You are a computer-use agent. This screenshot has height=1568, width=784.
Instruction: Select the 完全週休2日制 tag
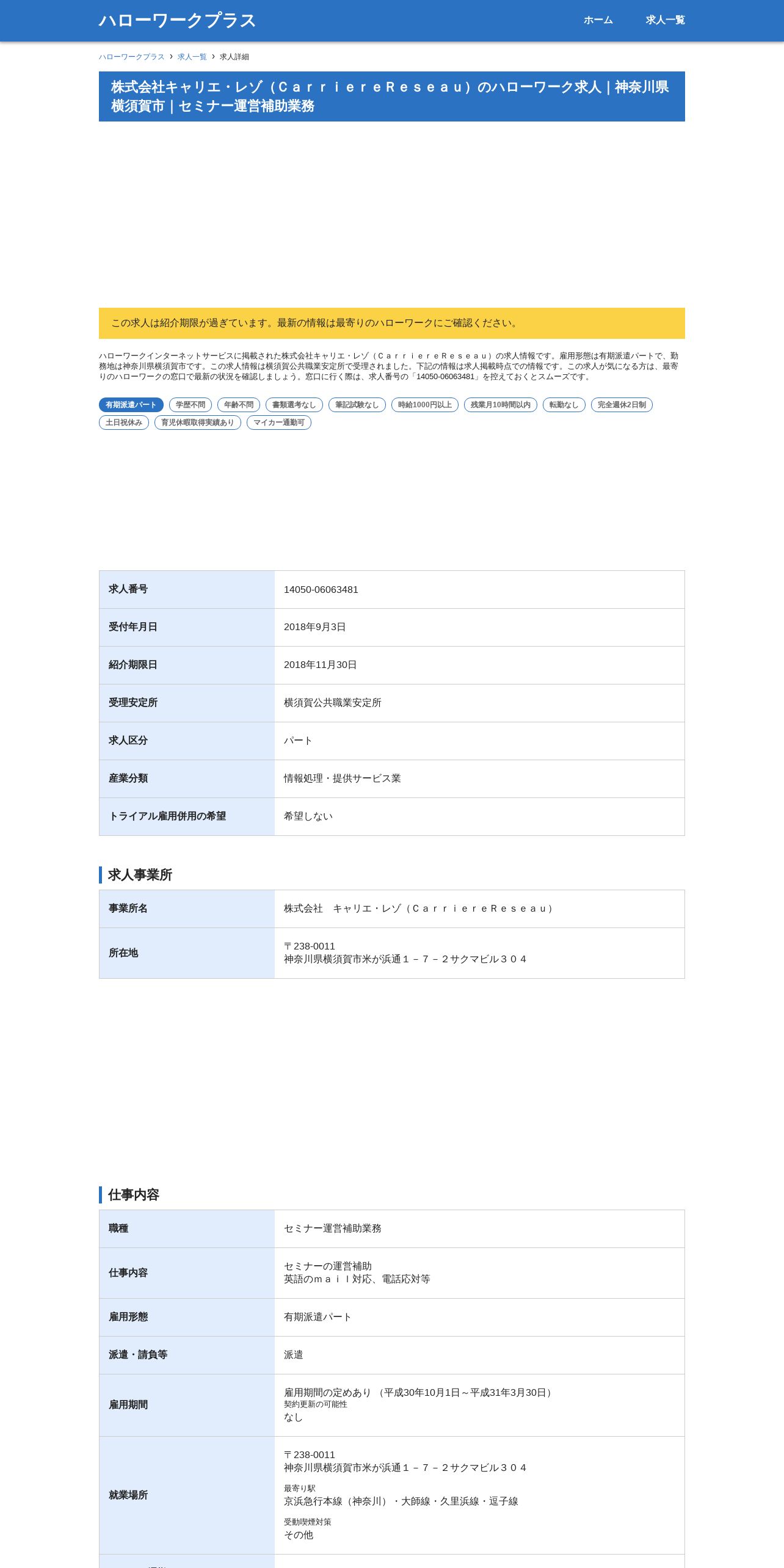point(622,405)
